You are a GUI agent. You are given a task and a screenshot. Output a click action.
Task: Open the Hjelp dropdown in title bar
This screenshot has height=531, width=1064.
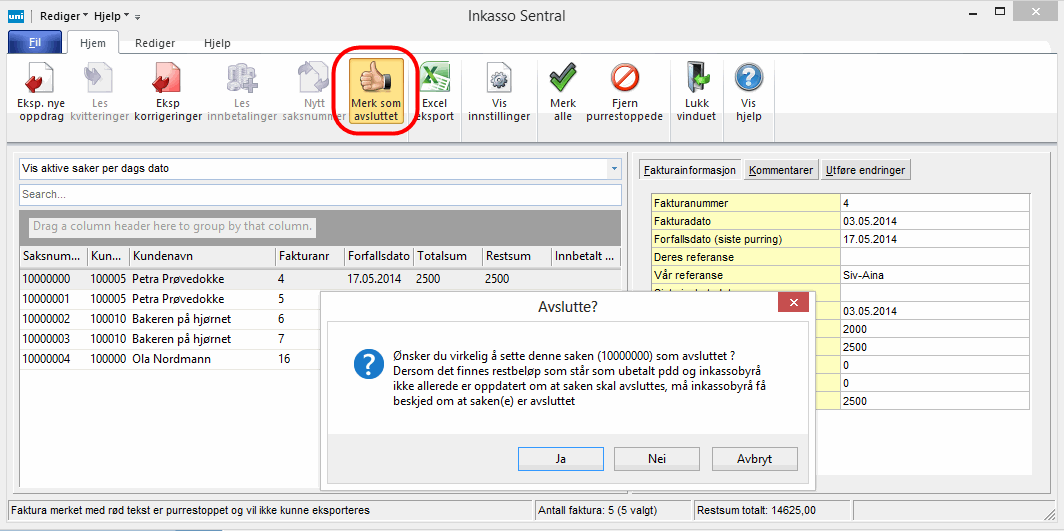pyautogui.click(x=111, y=16)
